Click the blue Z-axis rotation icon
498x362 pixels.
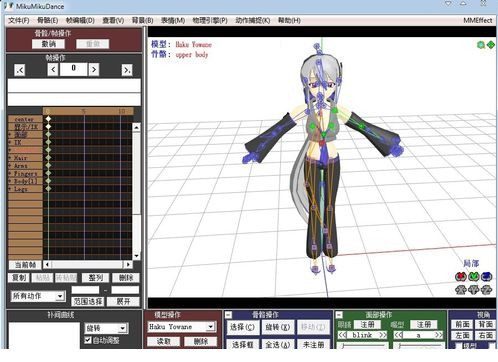click(487, 276)
